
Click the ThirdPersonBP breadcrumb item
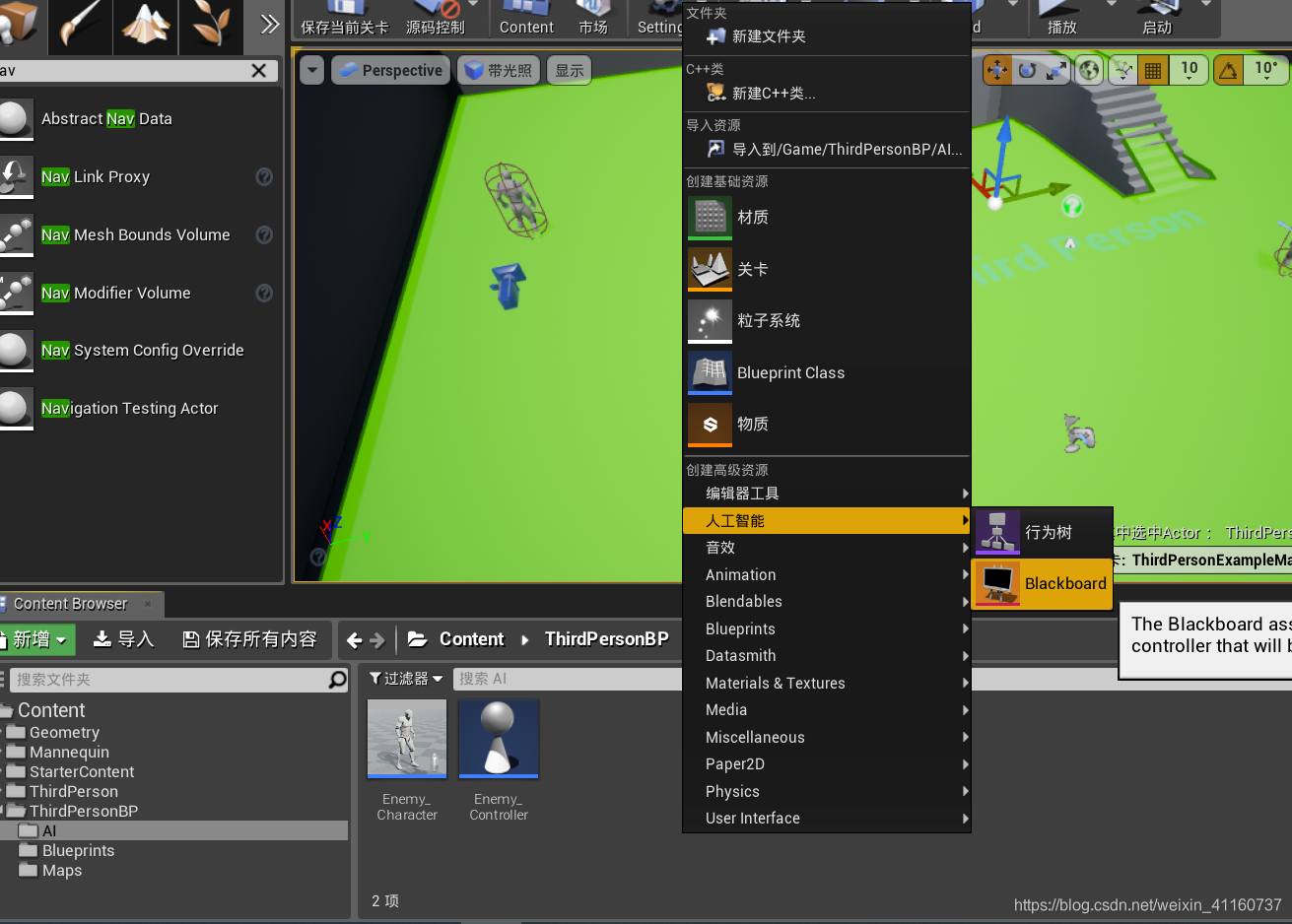pyautogui.click(x=607, y=639)
